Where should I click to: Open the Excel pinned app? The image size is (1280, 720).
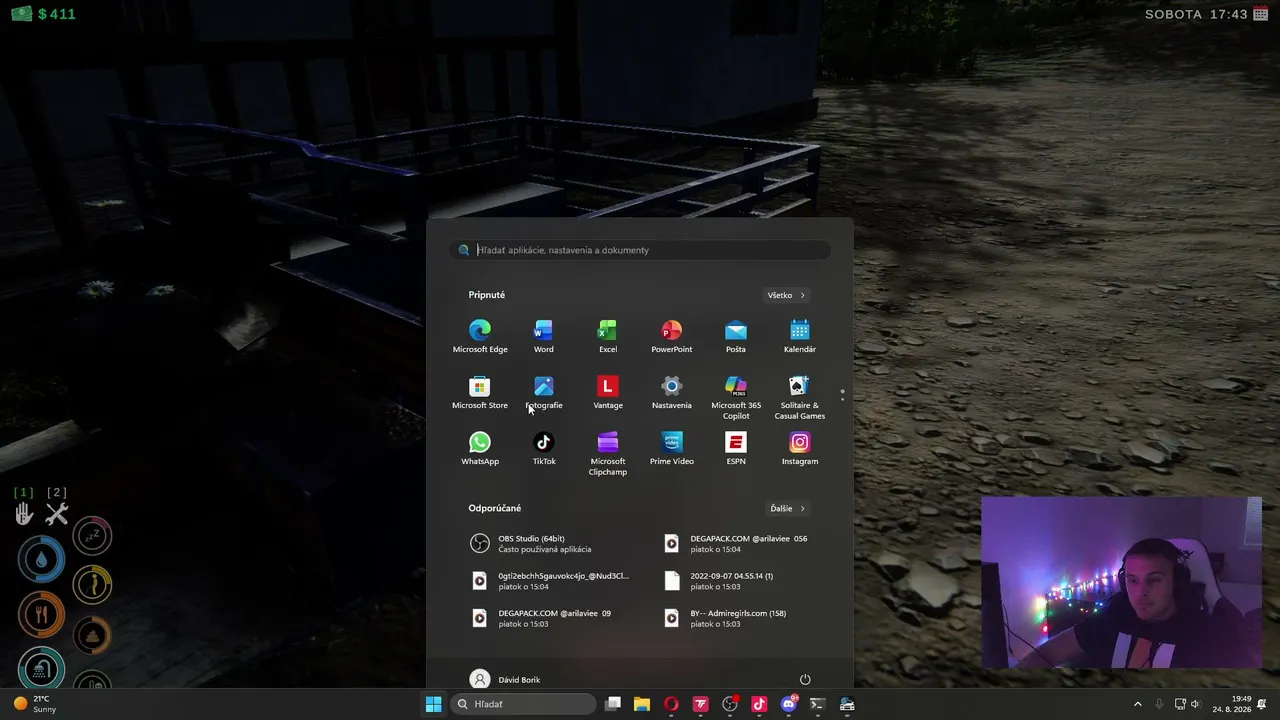(608, 336)
